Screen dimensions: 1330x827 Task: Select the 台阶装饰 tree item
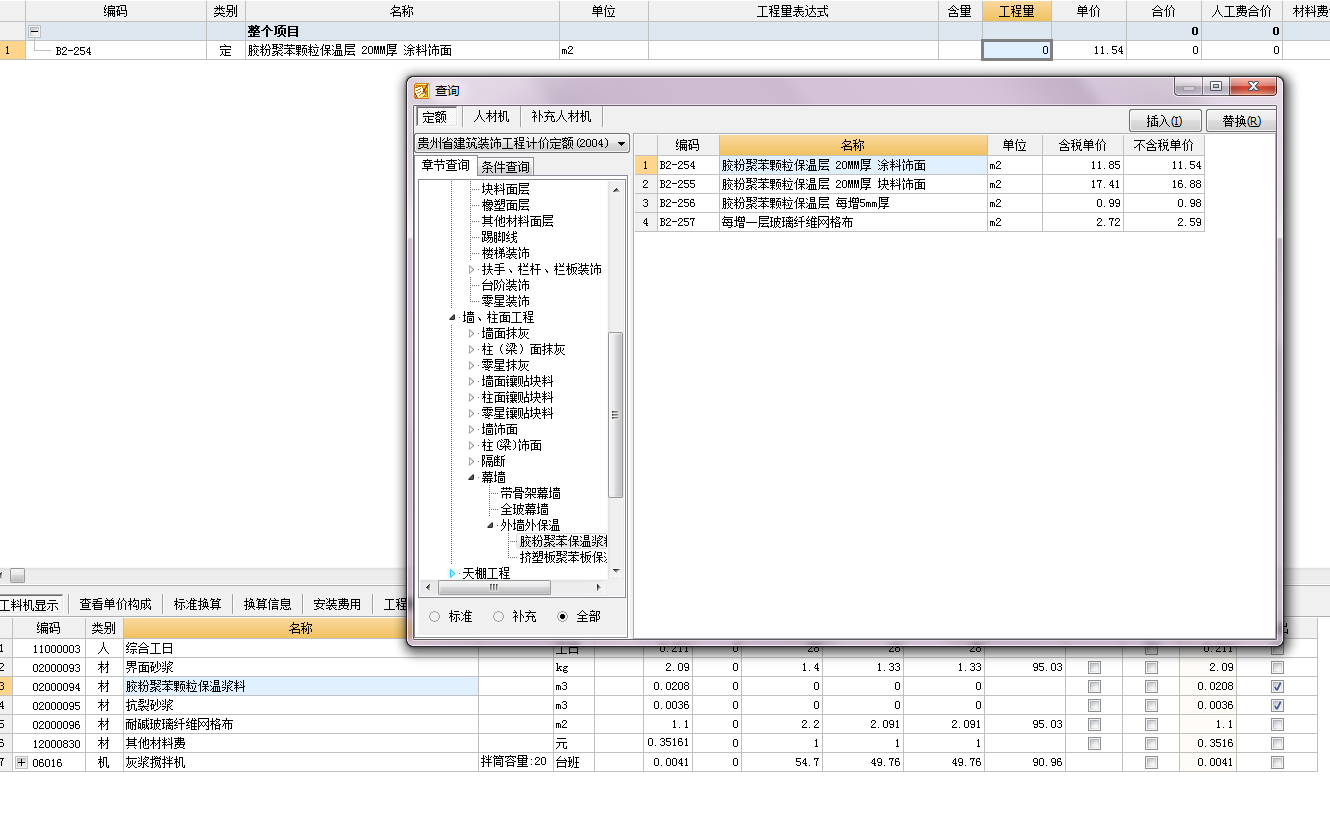pos(505,285)
